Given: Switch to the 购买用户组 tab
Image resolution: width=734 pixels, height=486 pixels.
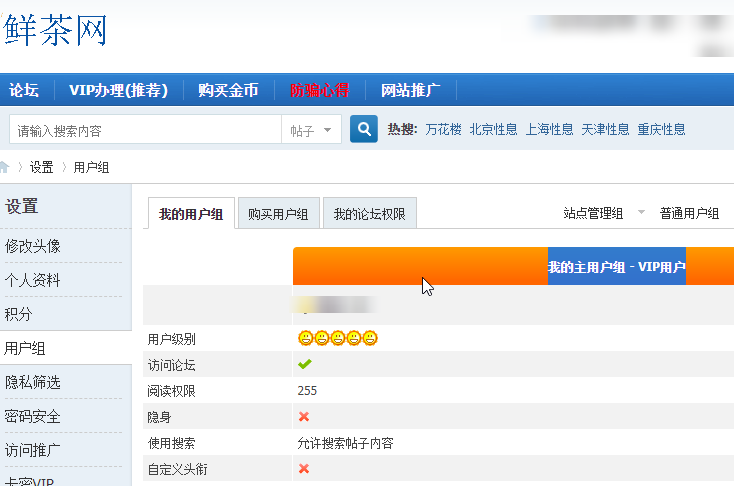Looking at the screenshot, I should click(x=279, y=214).
